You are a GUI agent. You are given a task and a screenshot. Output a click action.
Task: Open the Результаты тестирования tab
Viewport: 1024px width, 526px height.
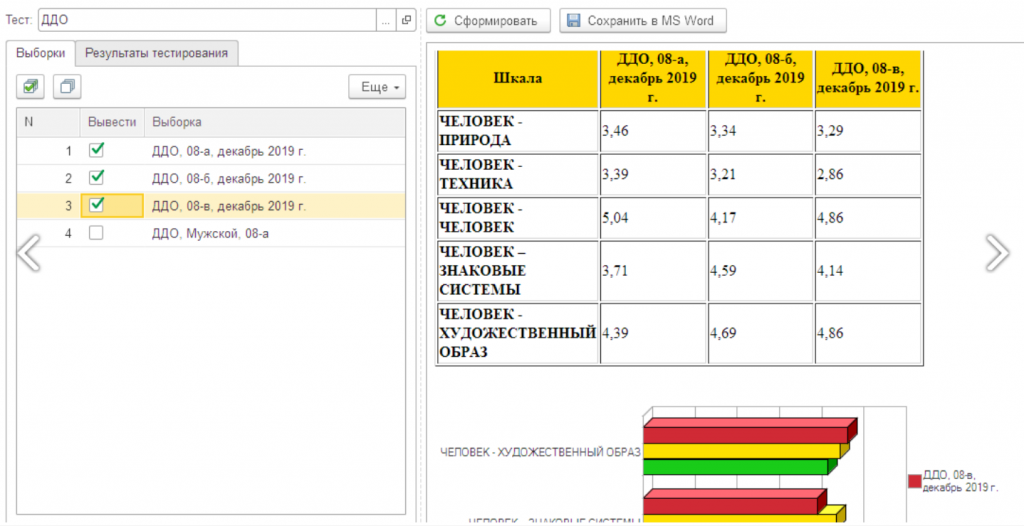pyautogui.click(x=156, y=53)
